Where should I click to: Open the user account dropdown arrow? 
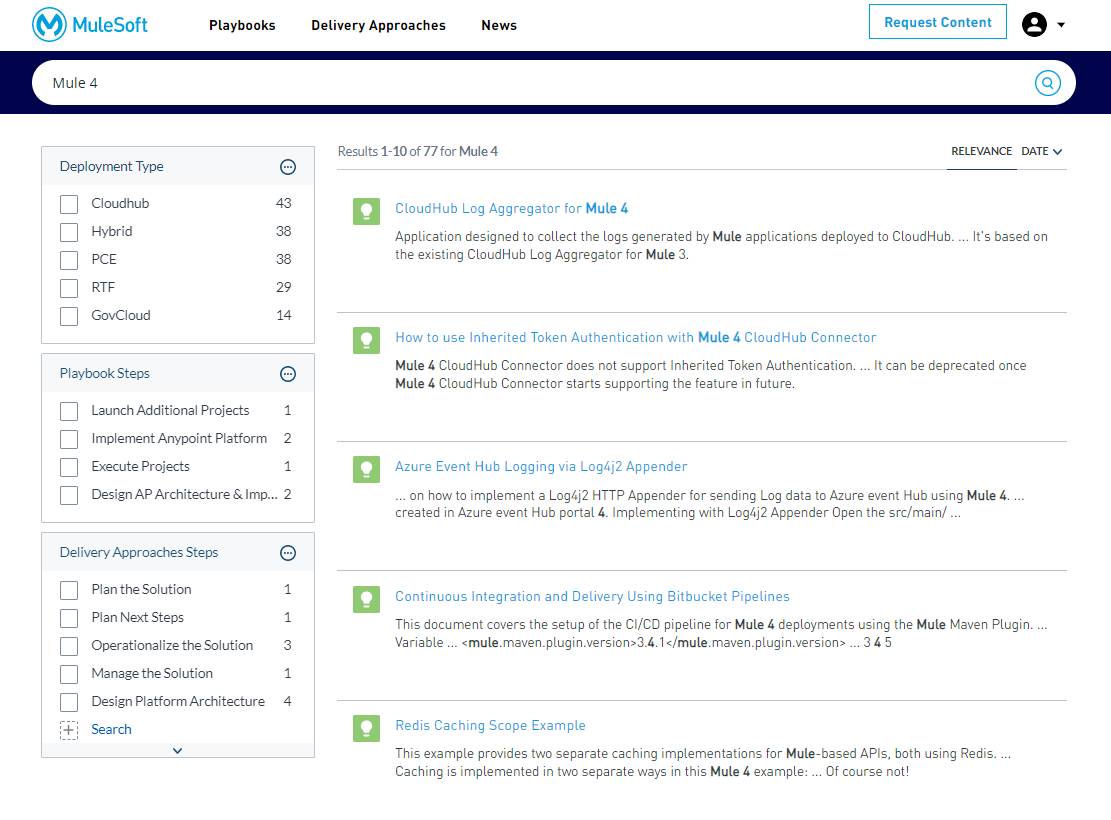1061,25
